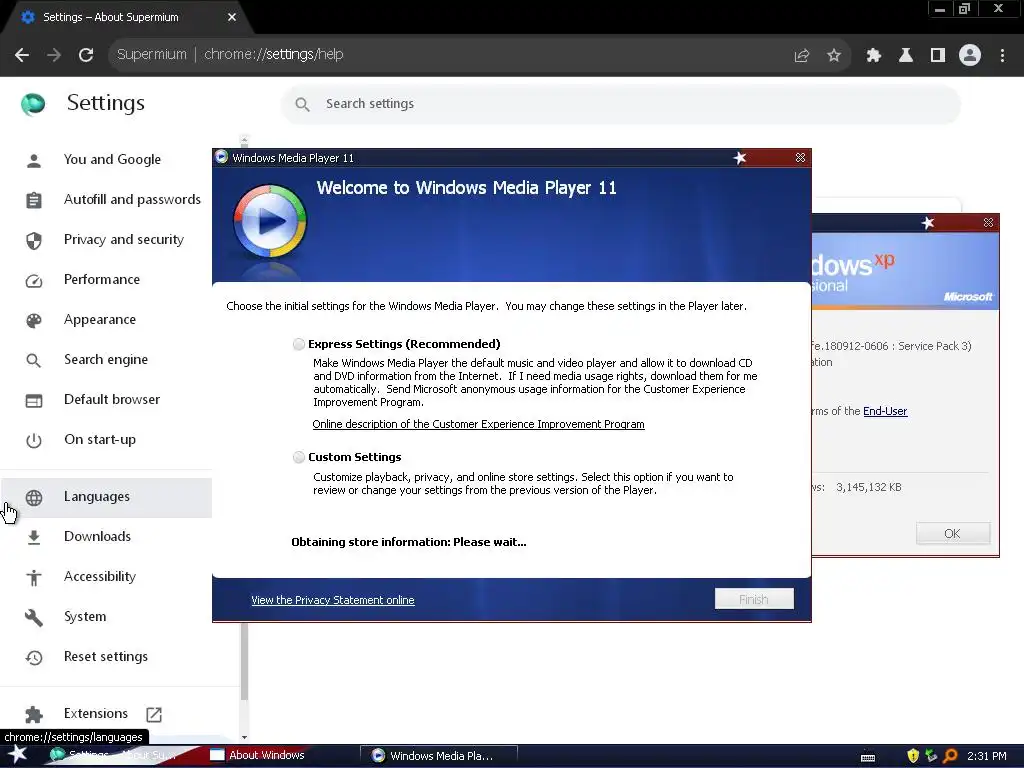Click the Supermium logo beside Settings
Image resolution: width=1024 pixels, height=768 pixels.
[33, 104]
